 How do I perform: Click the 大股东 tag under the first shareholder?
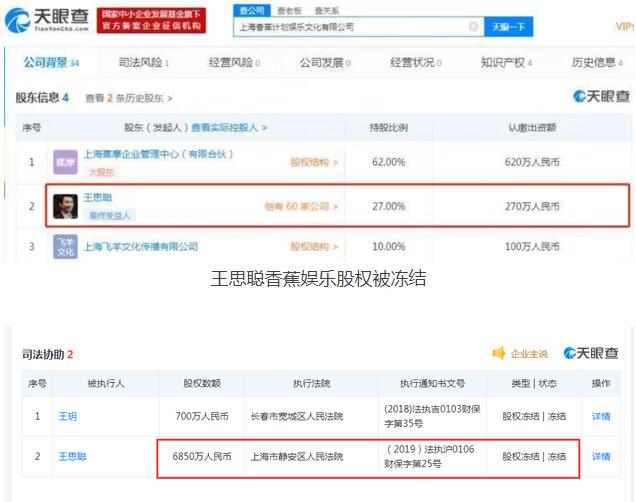pyautogui.click(x=101, y=172)
